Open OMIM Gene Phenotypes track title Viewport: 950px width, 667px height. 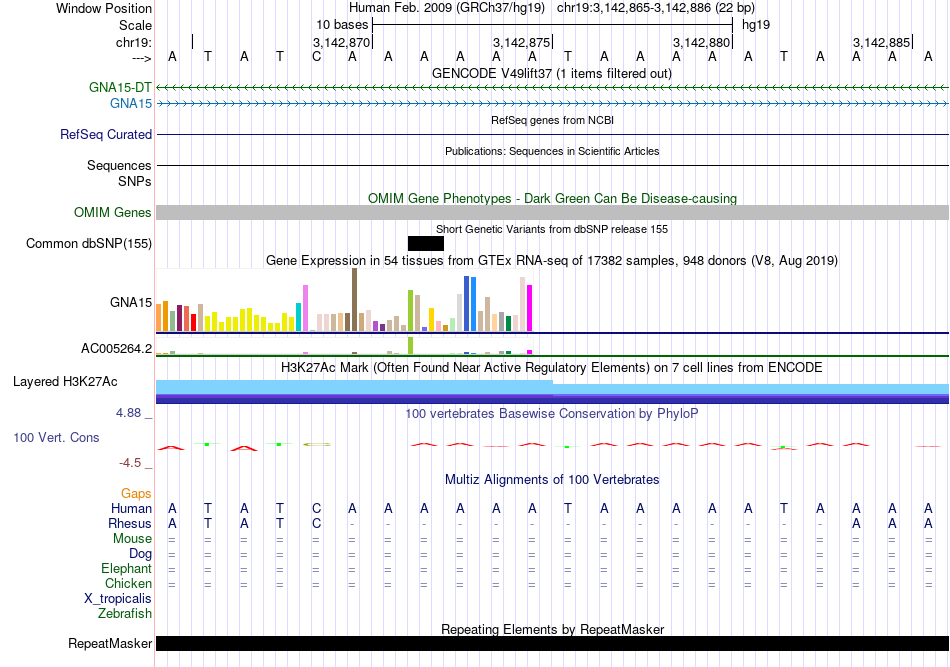pos(552,199)
